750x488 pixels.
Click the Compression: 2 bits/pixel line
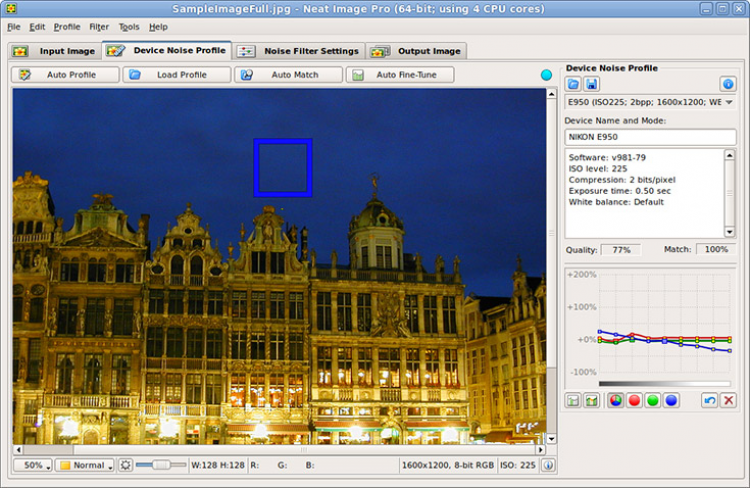point(622,180)
